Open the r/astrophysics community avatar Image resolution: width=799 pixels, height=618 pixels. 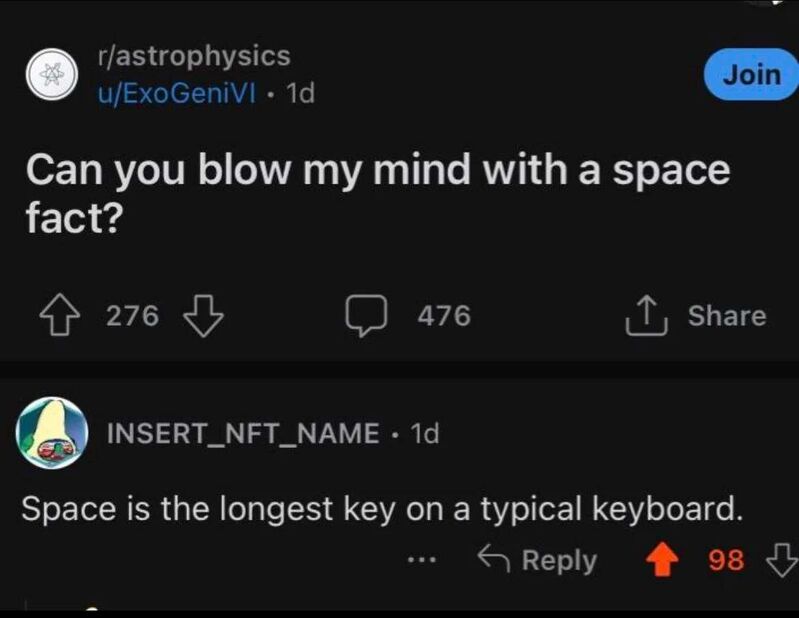click(51, 74)
